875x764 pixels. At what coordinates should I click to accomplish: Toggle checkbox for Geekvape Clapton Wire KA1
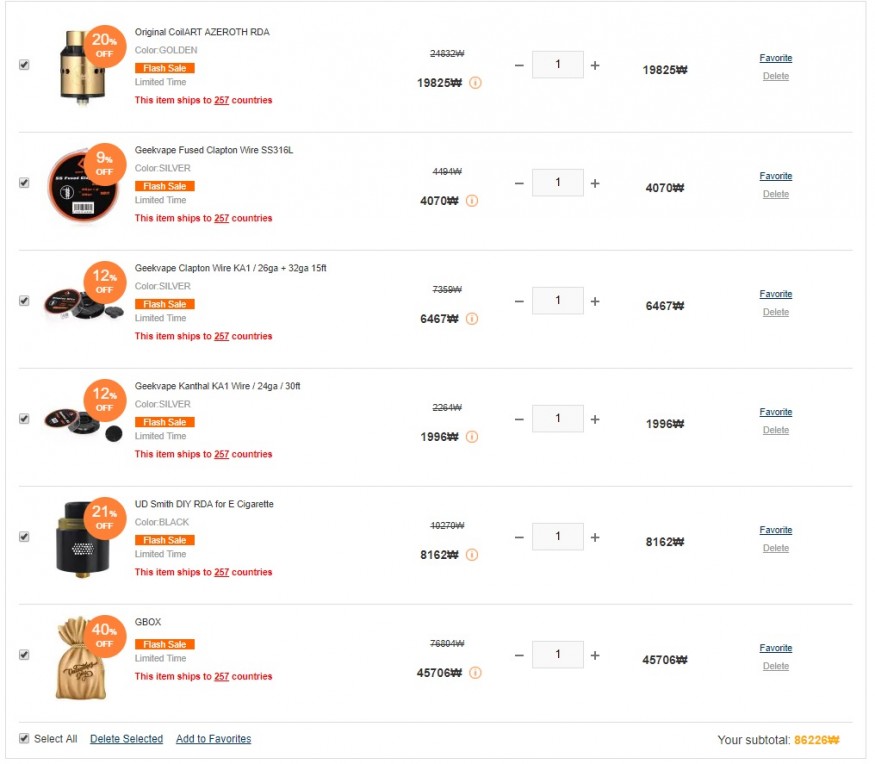tap(24, 301)
